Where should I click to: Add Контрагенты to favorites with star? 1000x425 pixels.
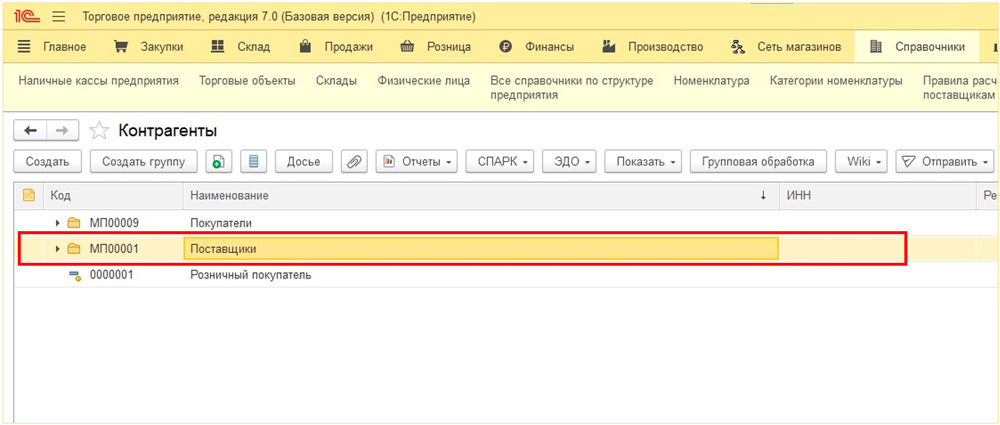pyautogui.click(x=99, y=131)
